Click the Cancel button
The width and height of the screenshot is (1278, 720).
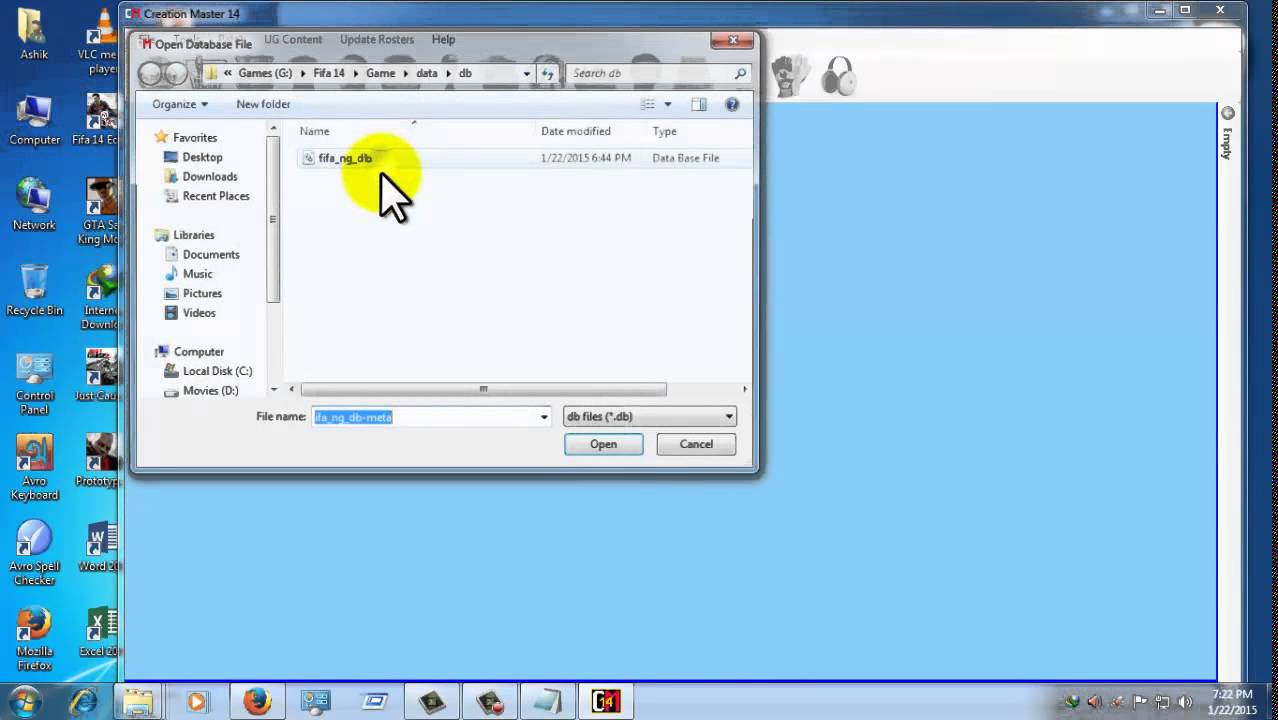pyautogui.click(x=696, y=444)
